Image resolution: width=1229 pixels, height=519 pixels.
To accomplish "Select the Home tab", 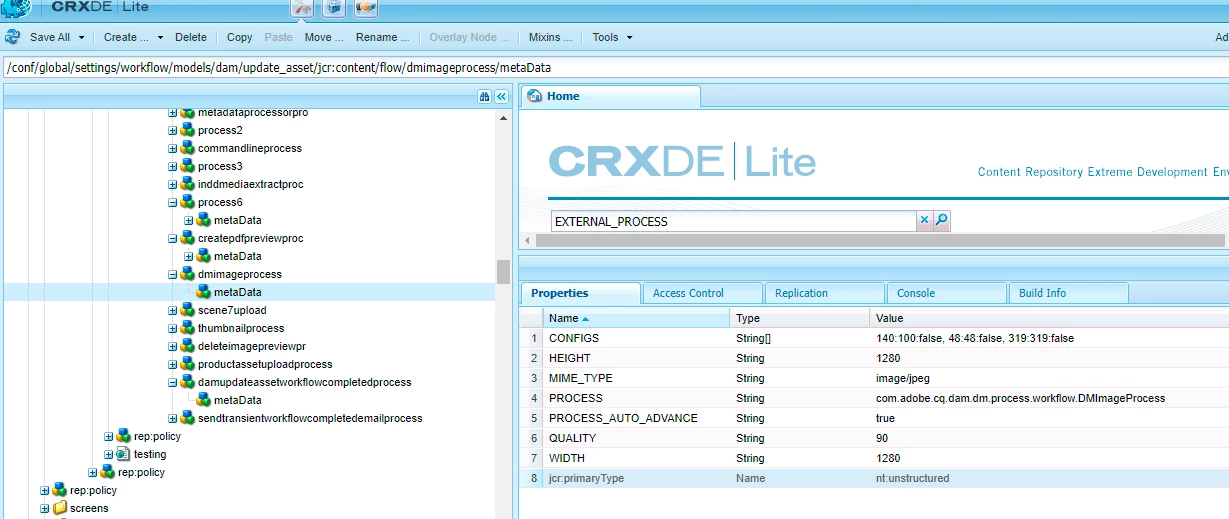I will [610, 96].
